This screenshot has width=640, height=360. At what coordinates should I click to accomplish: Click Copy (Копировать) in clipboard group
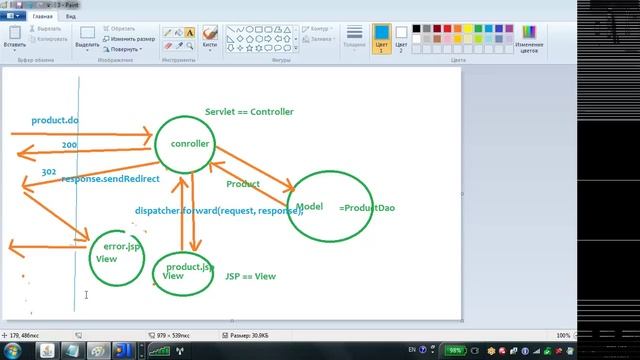(x=48, y=39)
